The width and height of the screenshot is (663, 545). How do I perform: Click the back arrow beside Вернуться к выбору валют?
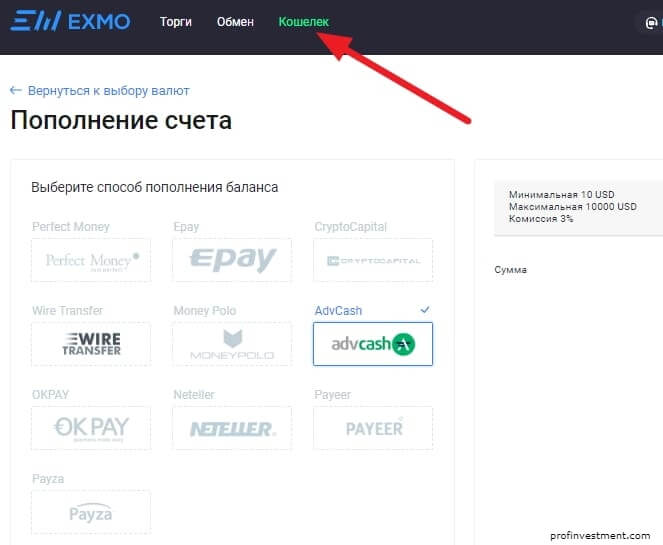[x=16, y=90]
